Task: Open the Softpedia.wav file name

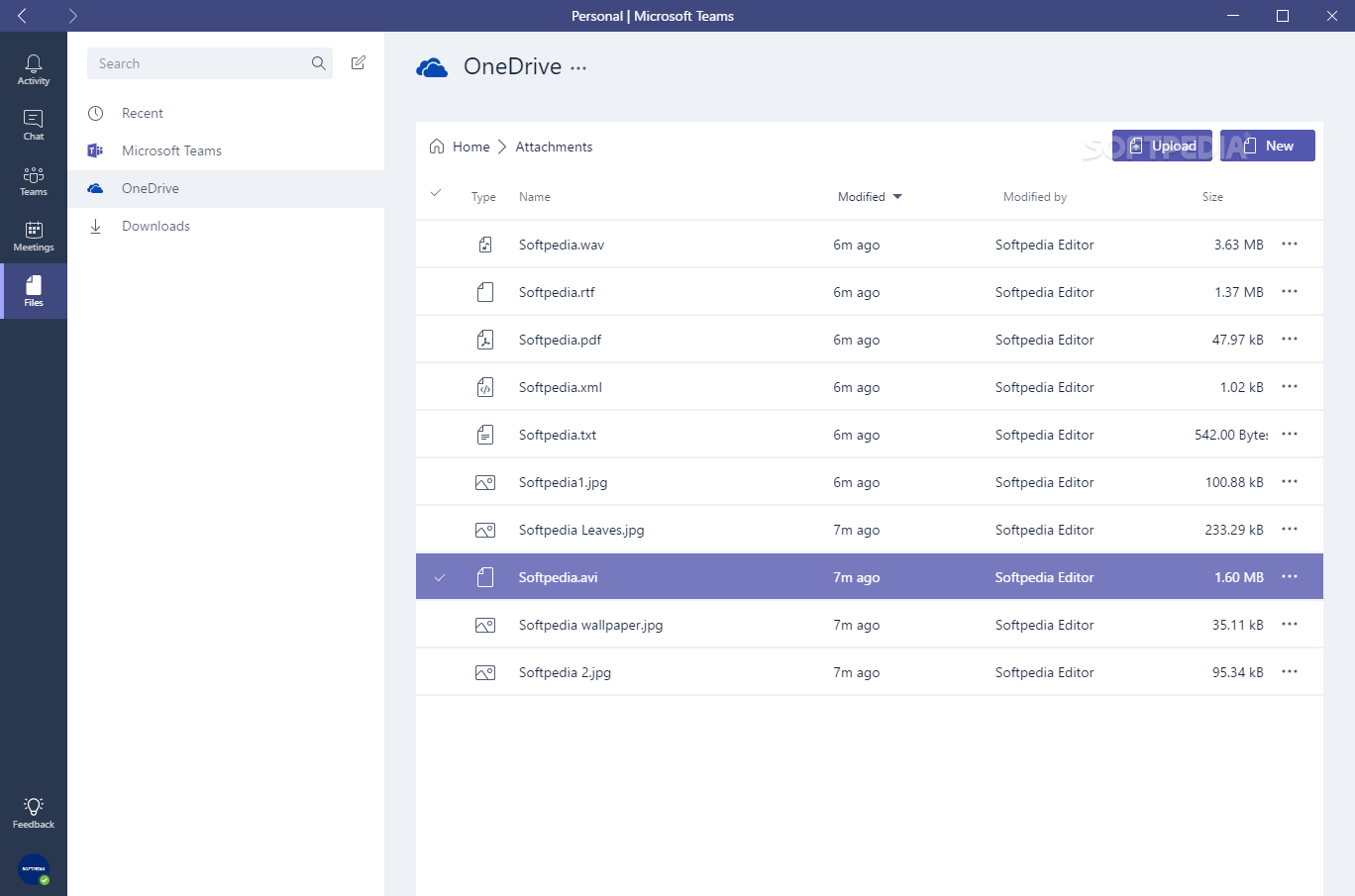Action: click(x=562, y=245)
